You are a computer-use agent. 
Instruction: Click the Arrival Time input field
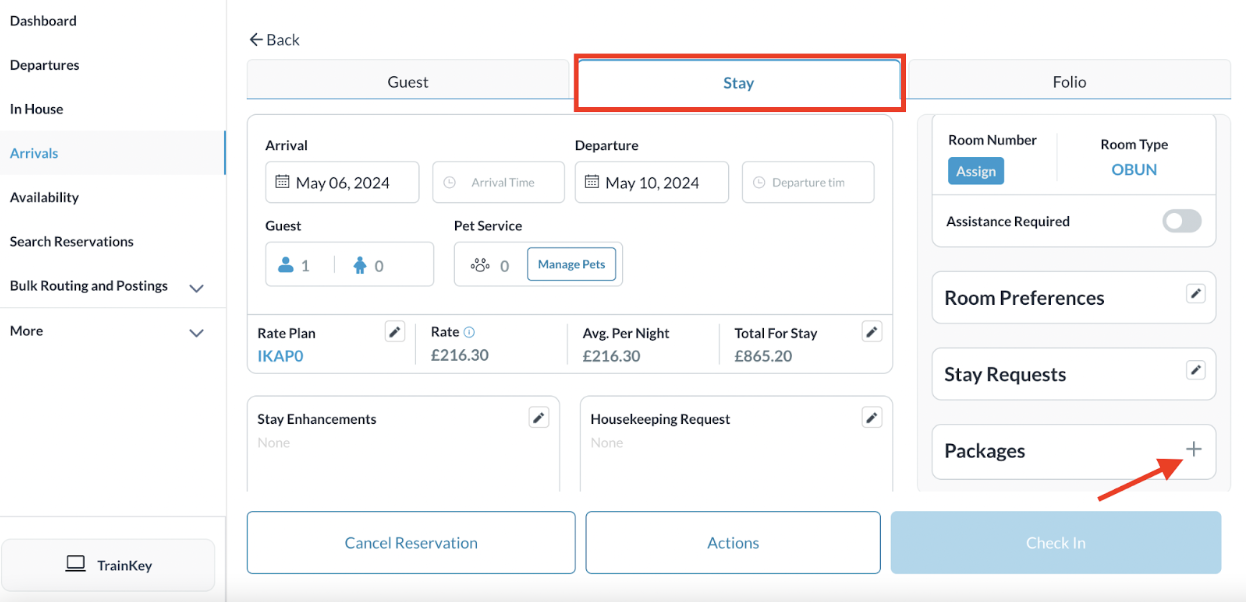502,183
